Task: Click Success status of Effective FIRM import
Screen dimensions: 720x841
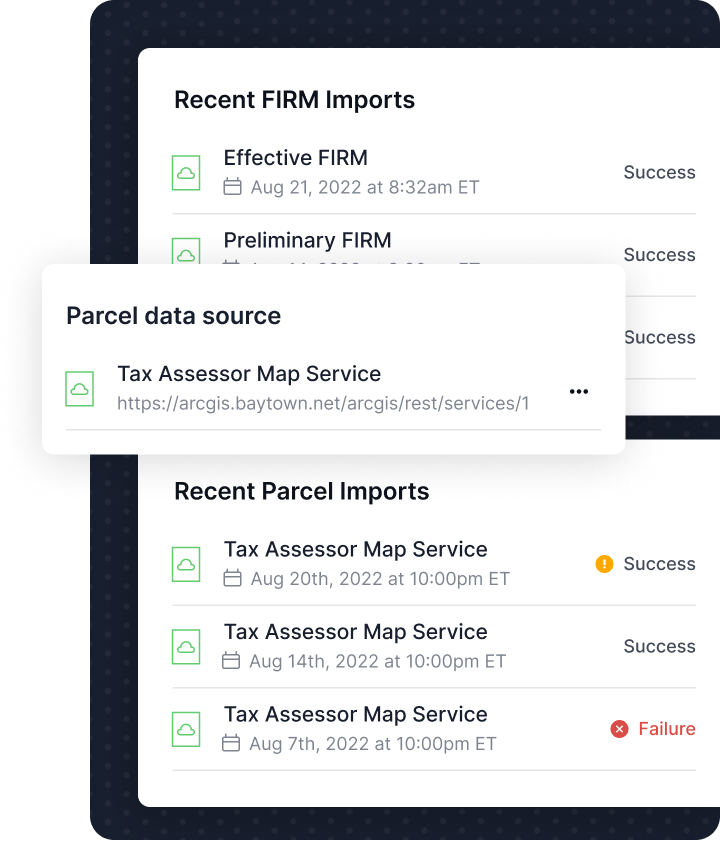Action: point(659,172)
